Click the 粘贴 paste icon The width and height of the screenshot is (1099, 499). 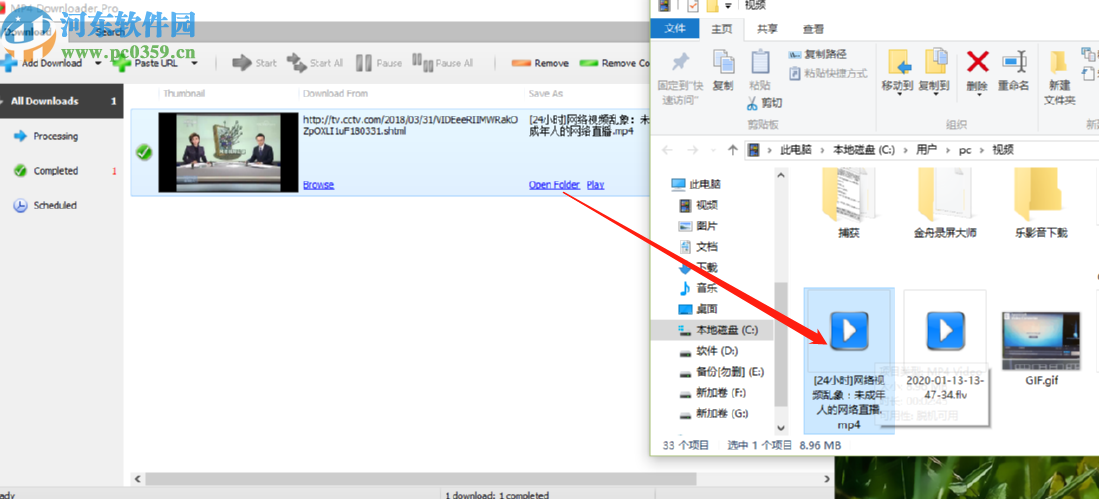pos(760,62)
